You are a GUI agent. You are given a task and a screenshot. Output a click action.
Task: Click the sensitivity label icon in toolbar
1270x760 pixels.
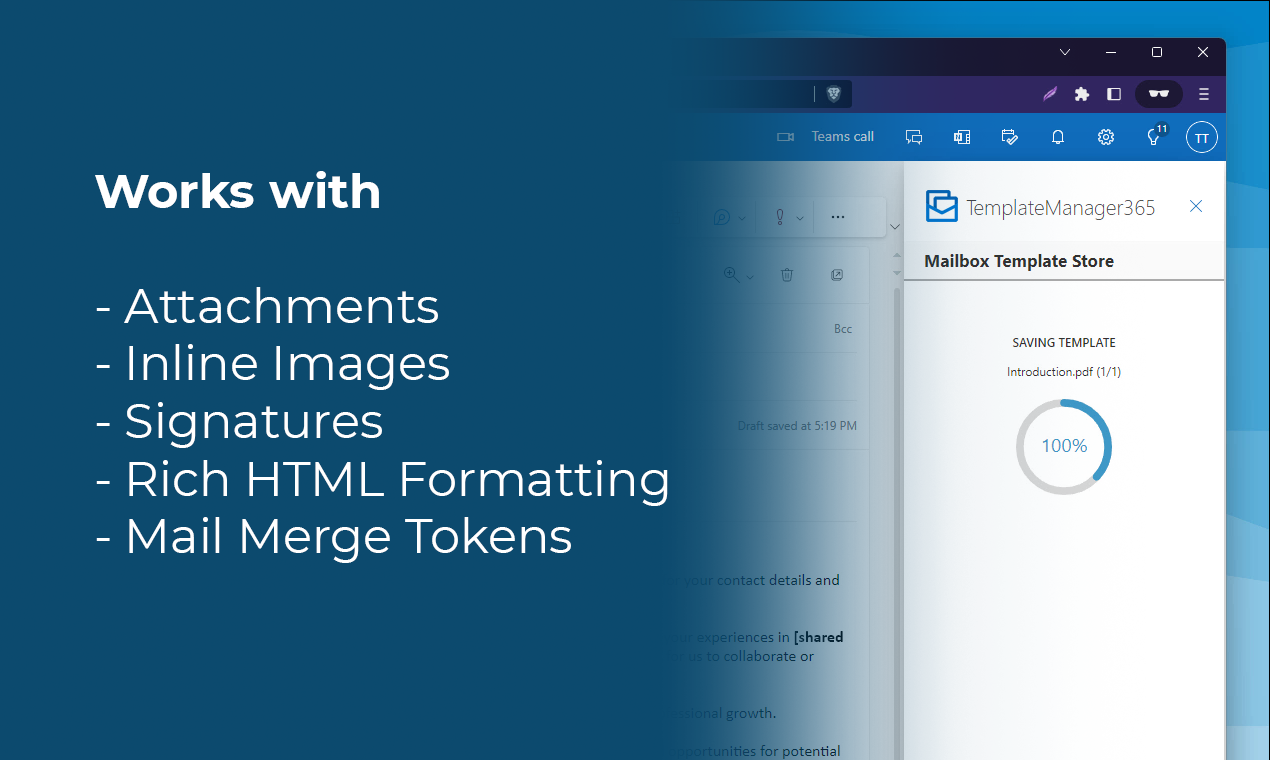point(722,217)
